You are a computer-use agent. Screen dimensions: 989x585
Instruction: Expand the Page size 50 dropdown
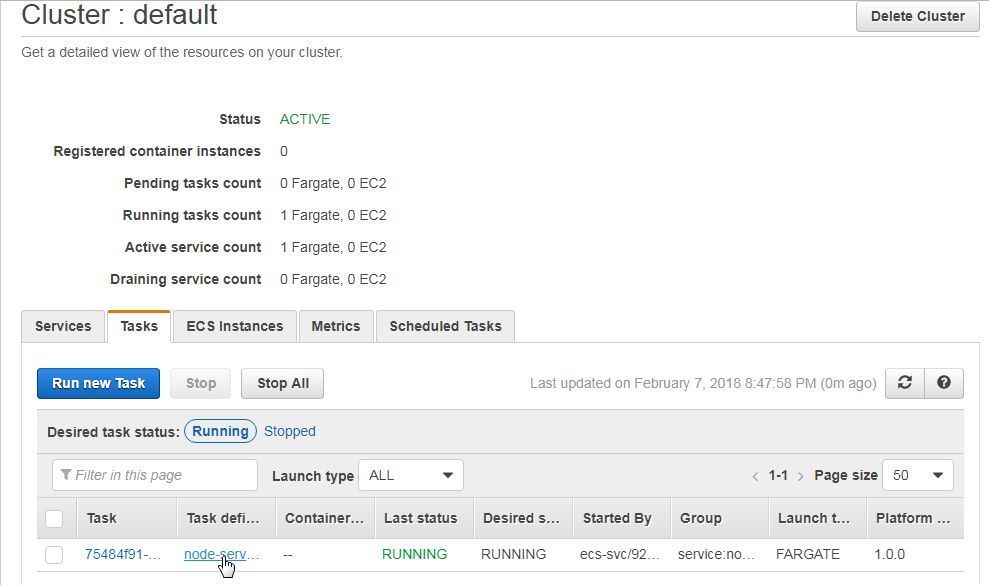pos(918,475)
